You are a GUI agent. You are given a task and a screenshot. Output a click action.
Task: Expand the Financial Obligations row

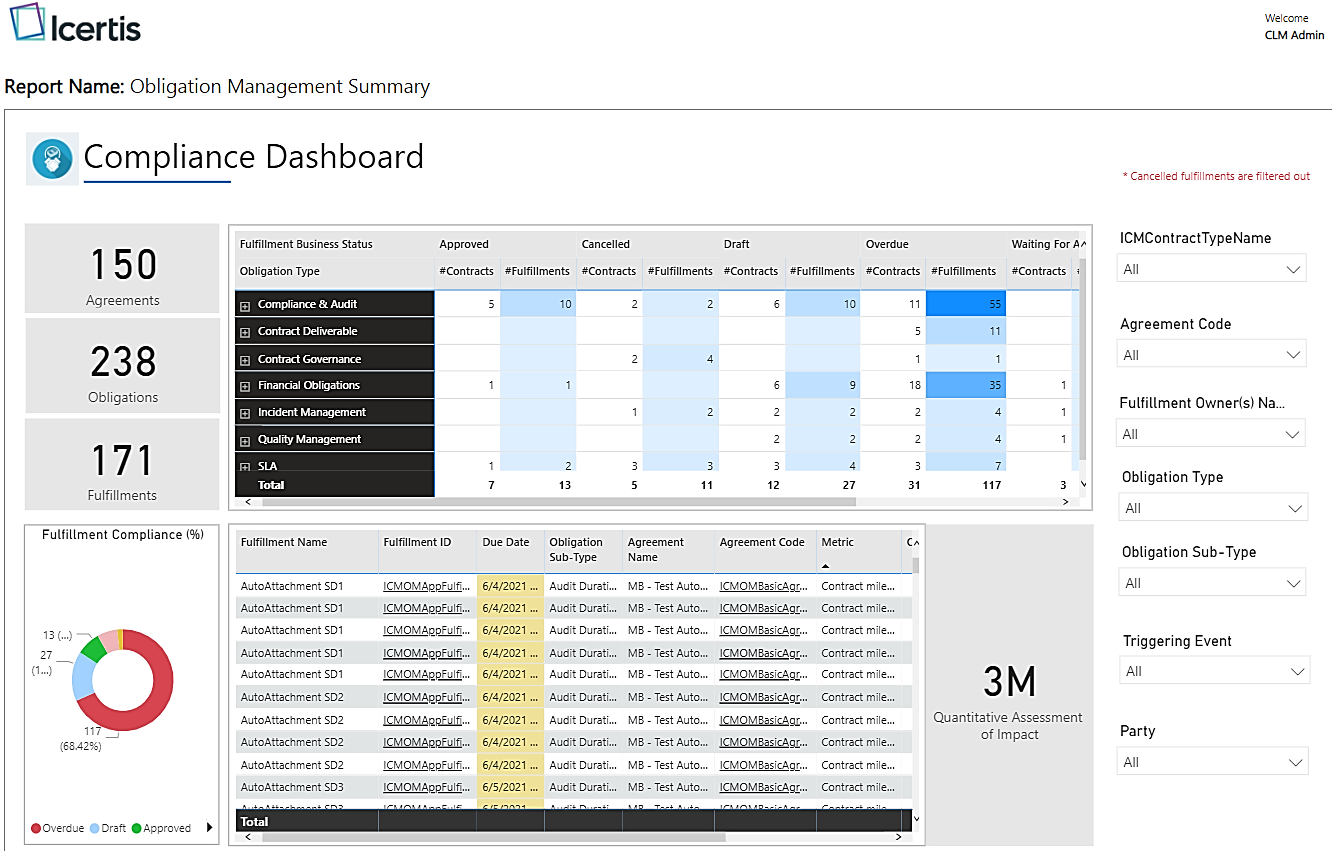(245, 386)
